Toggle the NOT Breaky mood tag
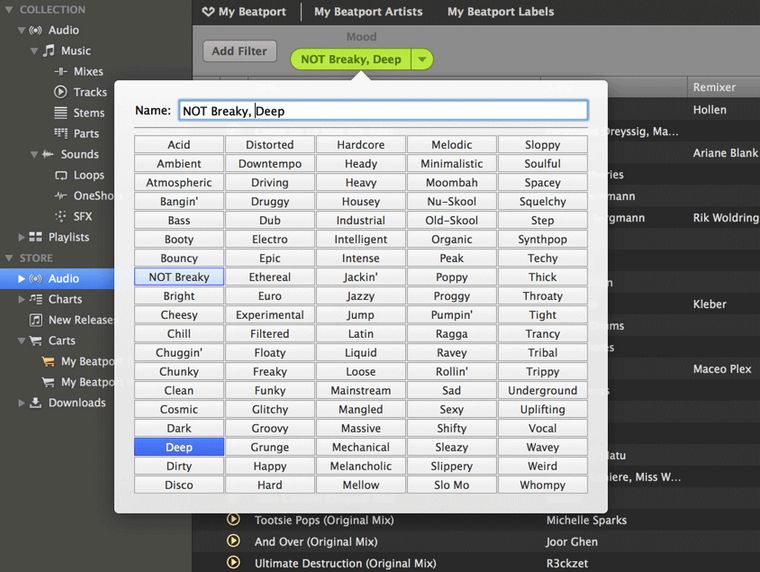760x572 pixels. [179, 277]
